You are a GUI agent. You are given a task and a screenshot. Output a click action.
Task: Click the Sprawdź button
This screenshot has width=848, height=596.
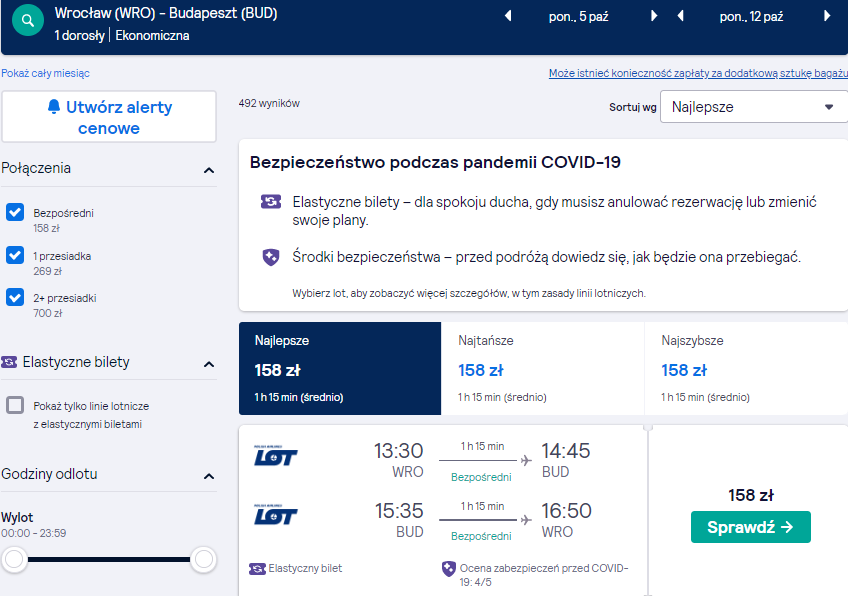coord(751,527)
